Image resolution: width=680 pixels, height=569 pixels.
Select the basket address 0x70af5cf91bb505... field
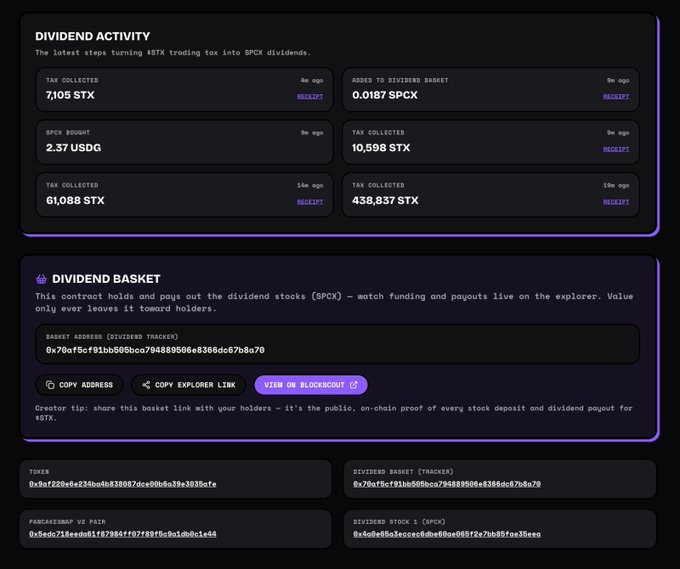pos(337,343)
